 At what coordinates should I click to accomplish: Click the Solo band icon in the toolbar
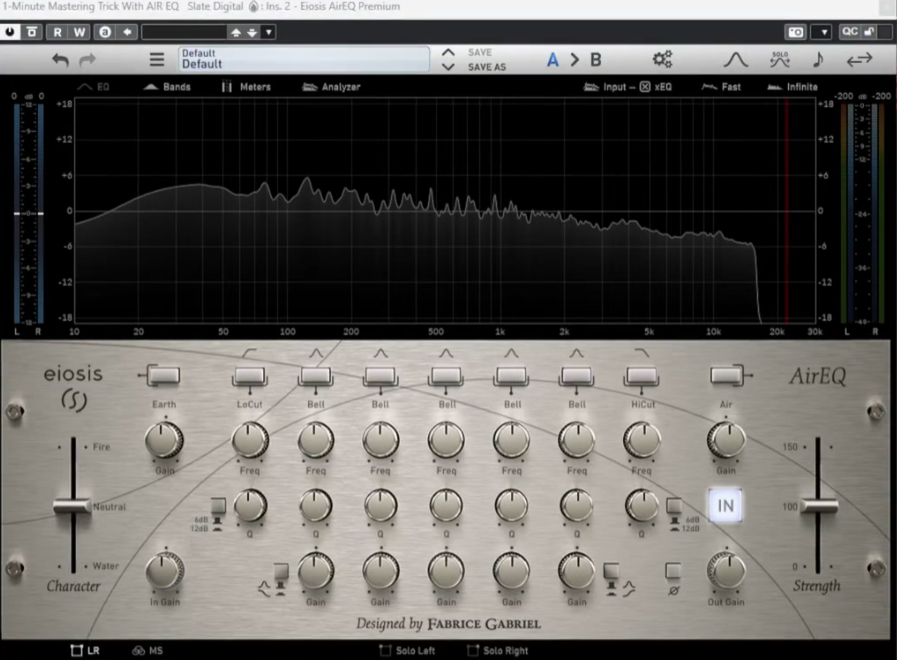(x=780, y=59)
